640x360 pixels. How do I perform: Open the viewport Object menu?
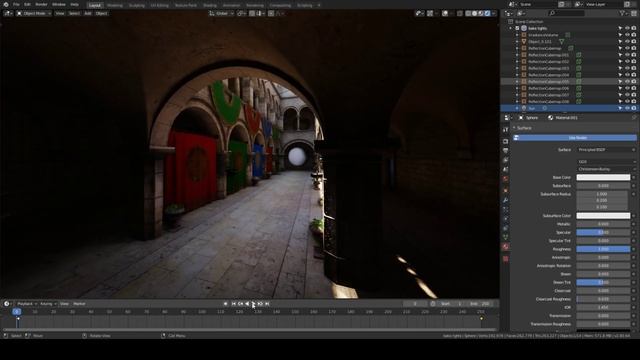[x=101, y=13]
